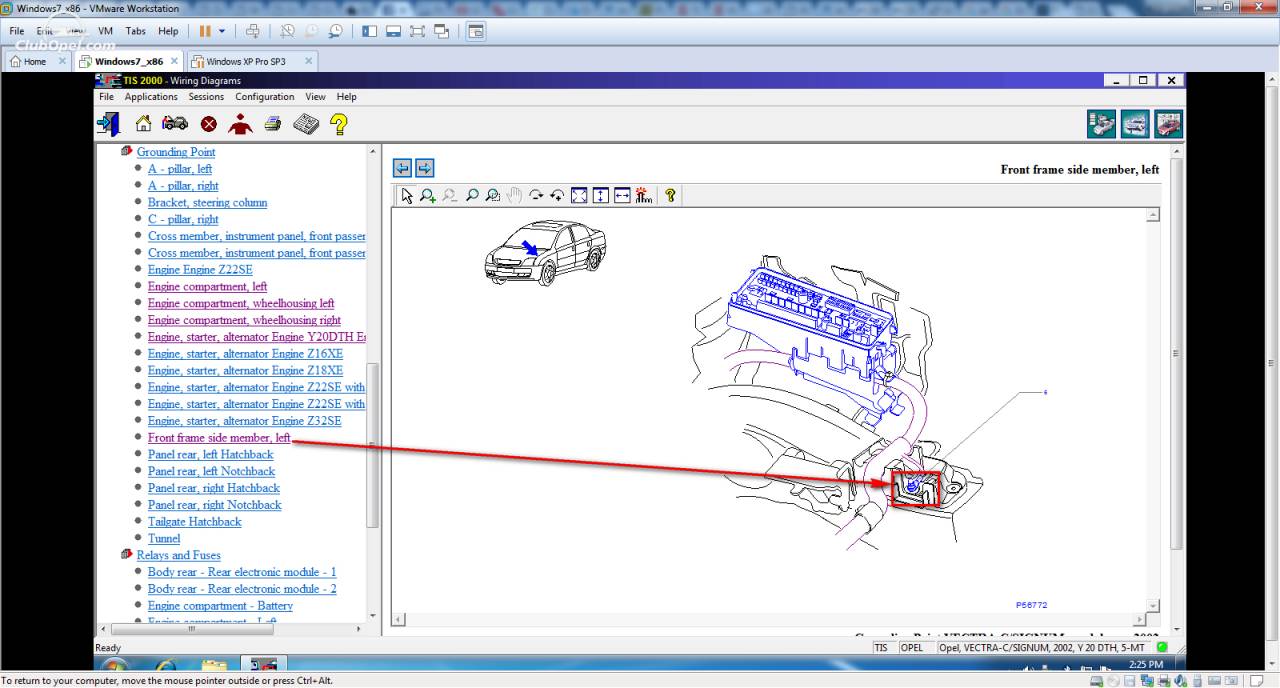Open the folder icon on the guest taskbar
Image resolution: width=1280 pixels, height=688 pixels.
(x=214, y=665)
